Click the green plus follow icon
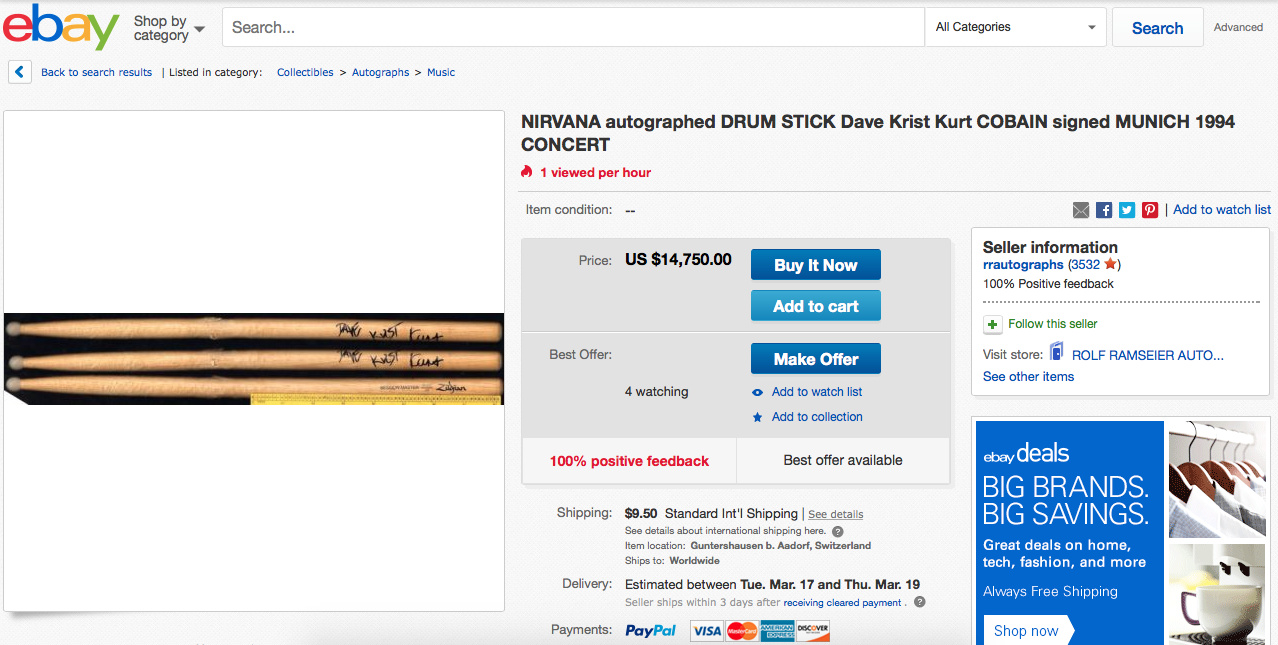 [992, 324]
